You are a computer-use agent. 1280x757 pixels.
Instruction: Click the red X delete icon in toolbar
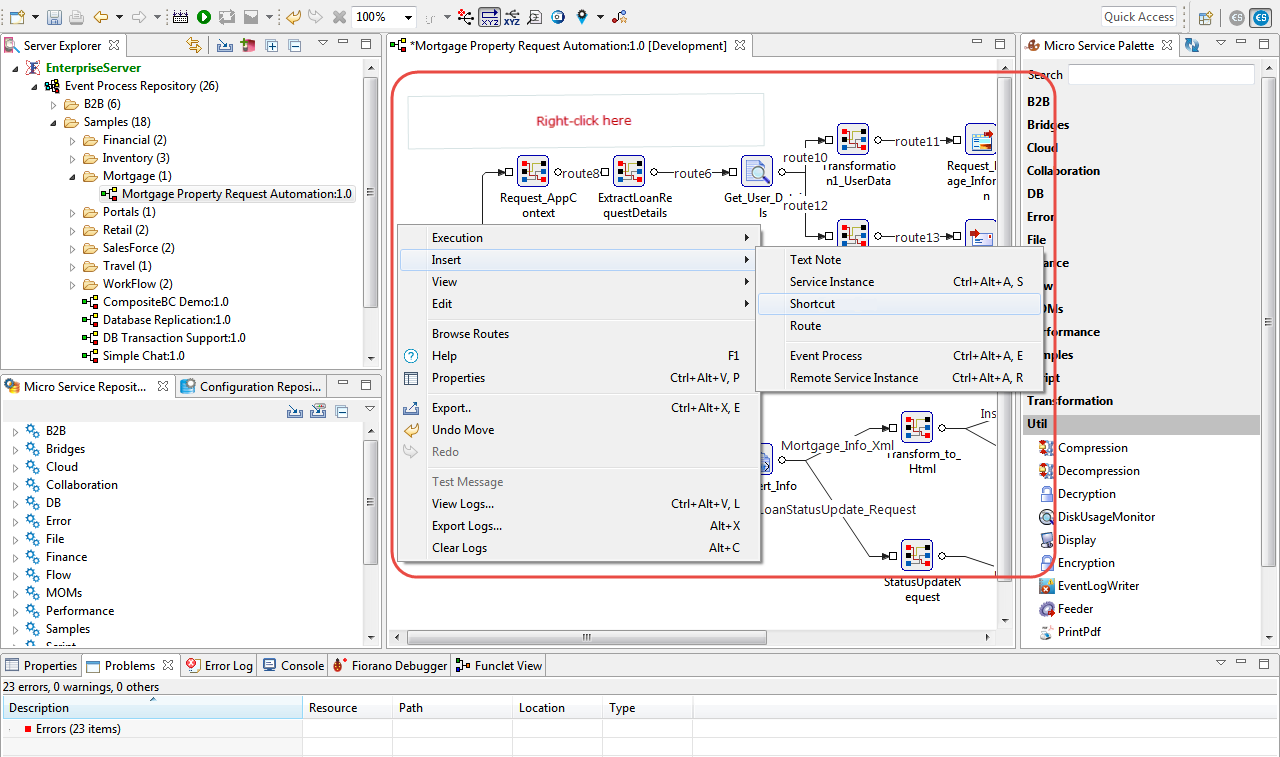(x=340, y=17)
